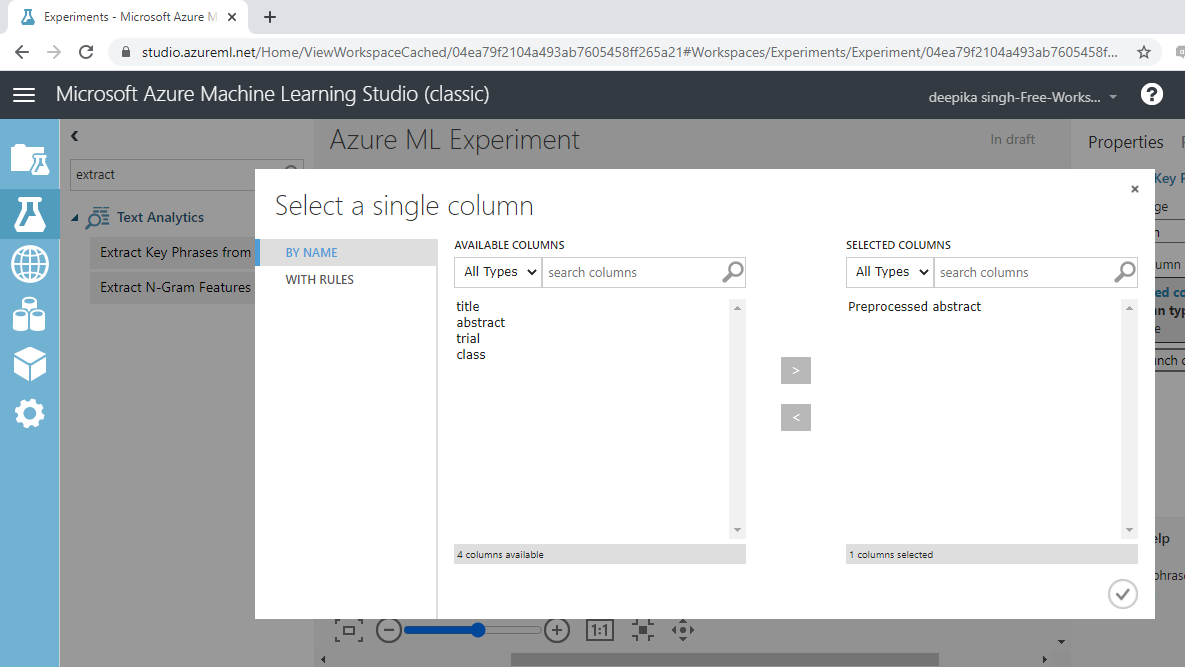The image size is (1185, 667).
Task: Select 'trial' in available columns
Action: [x=468, y=338]
